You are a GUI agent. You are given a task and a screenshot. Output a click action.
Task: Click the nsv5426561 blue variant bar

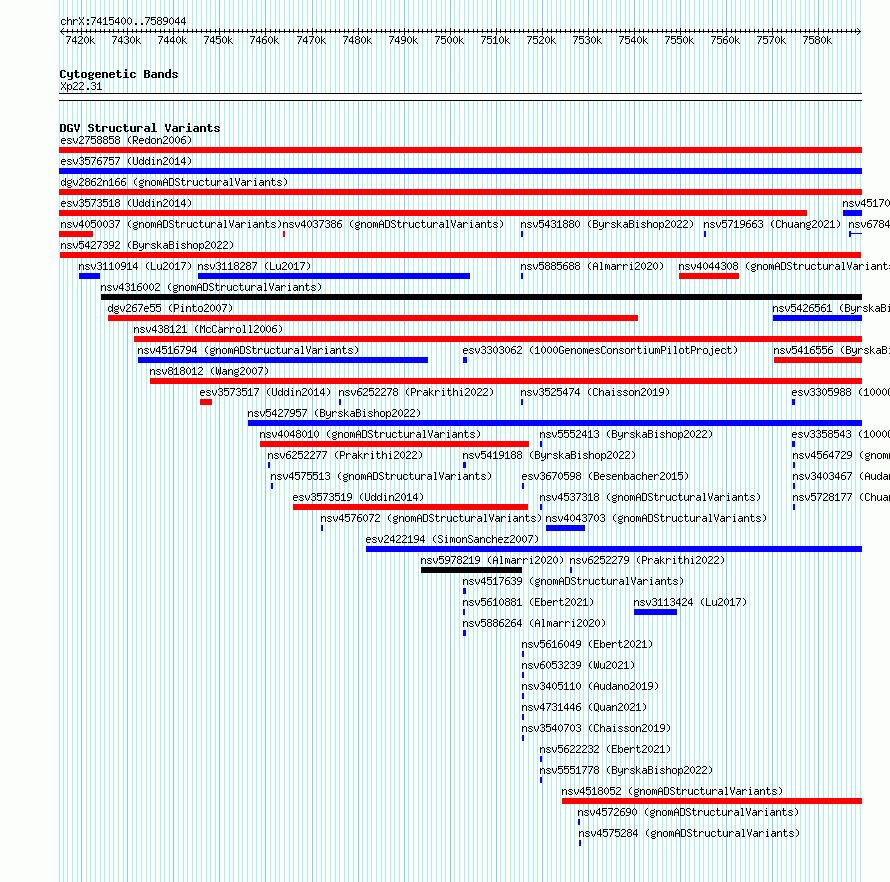tap(817, 318)
